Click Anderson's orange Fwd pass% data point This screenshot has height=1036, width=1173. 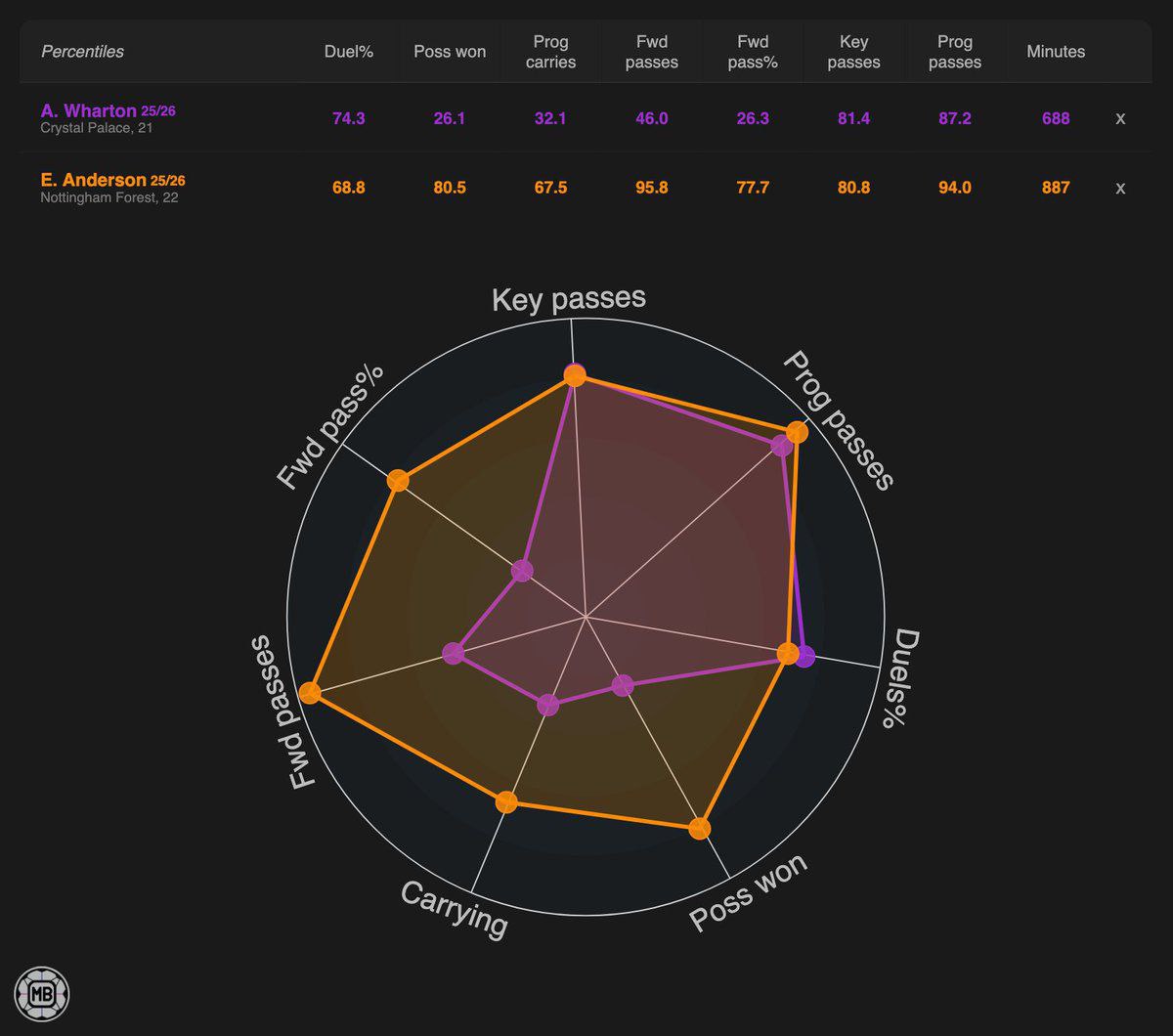(397, 480)
